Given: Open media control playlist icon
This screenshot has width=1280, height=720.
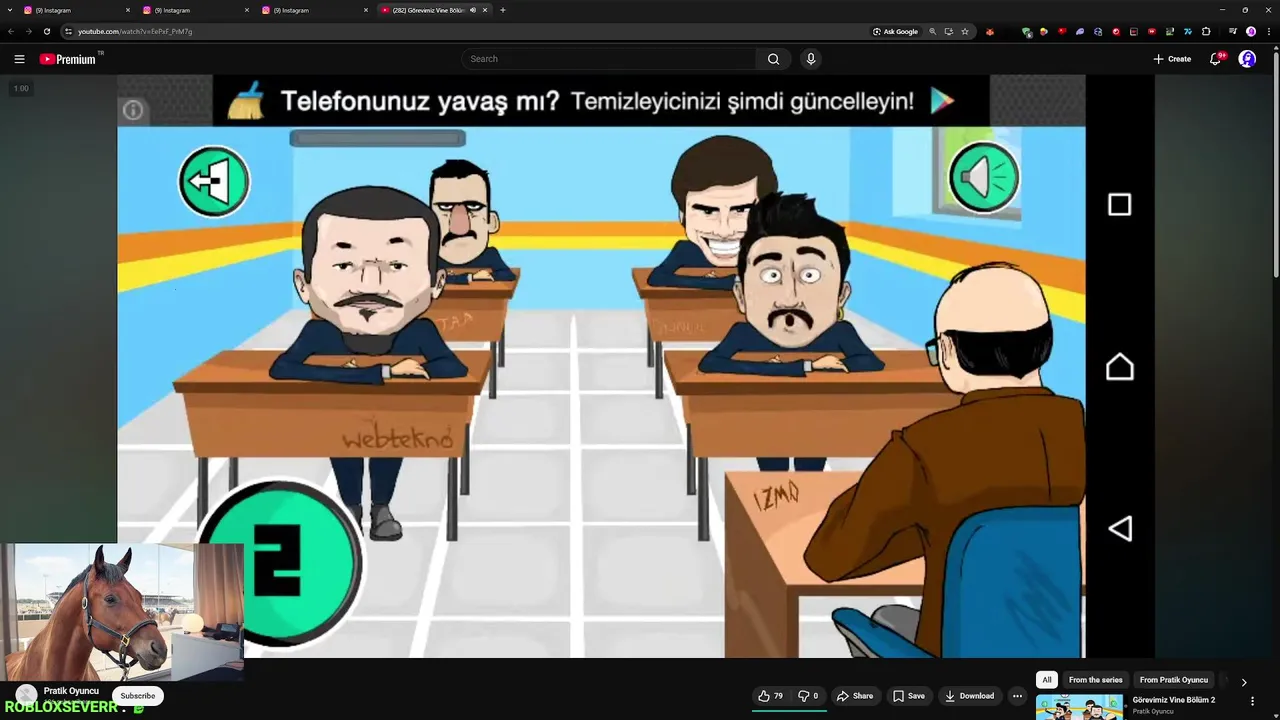Looking at the screenshot, I should point(1233,31).
